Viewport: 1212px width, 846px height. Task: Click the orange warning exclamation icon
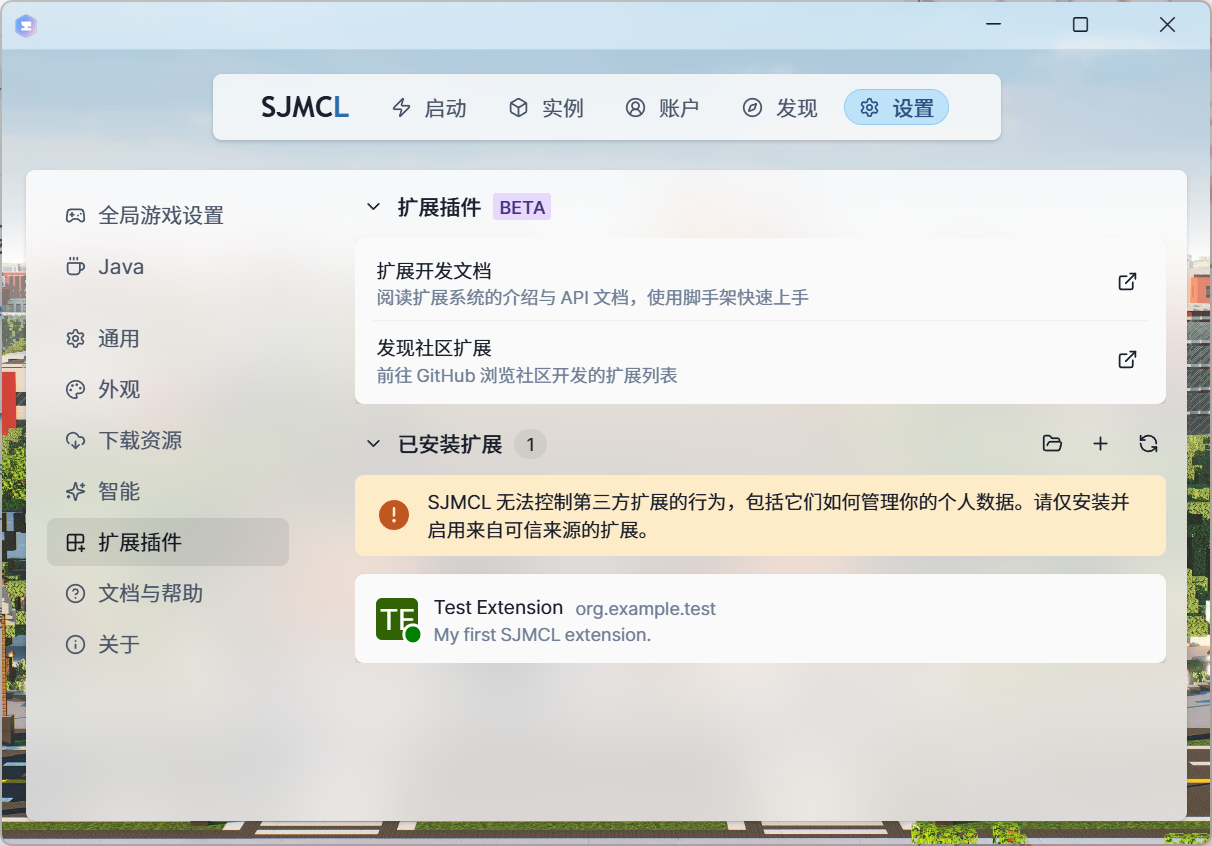[x=394, y=515]
